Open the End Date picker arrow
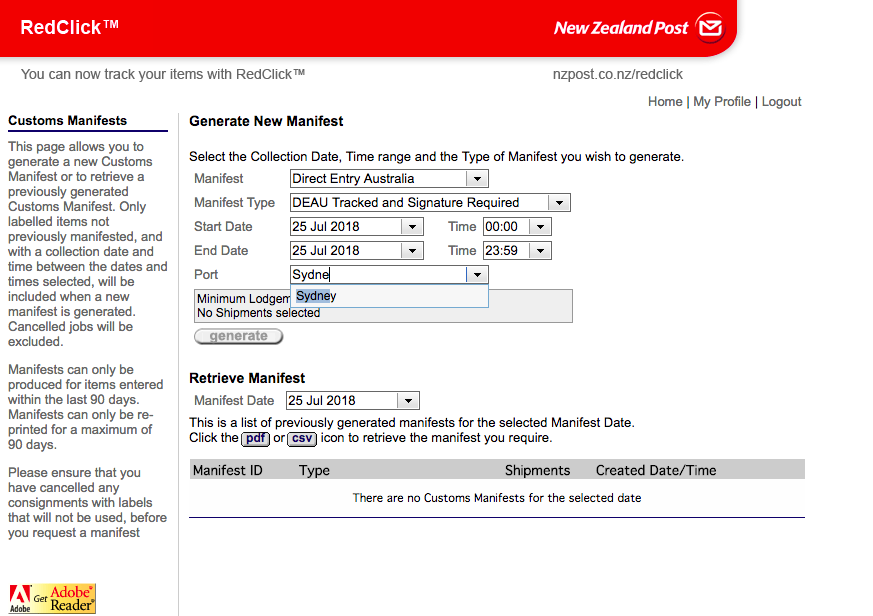Image resolution: width=873 pixels, height=616 pixels. (x=412, y=251)
